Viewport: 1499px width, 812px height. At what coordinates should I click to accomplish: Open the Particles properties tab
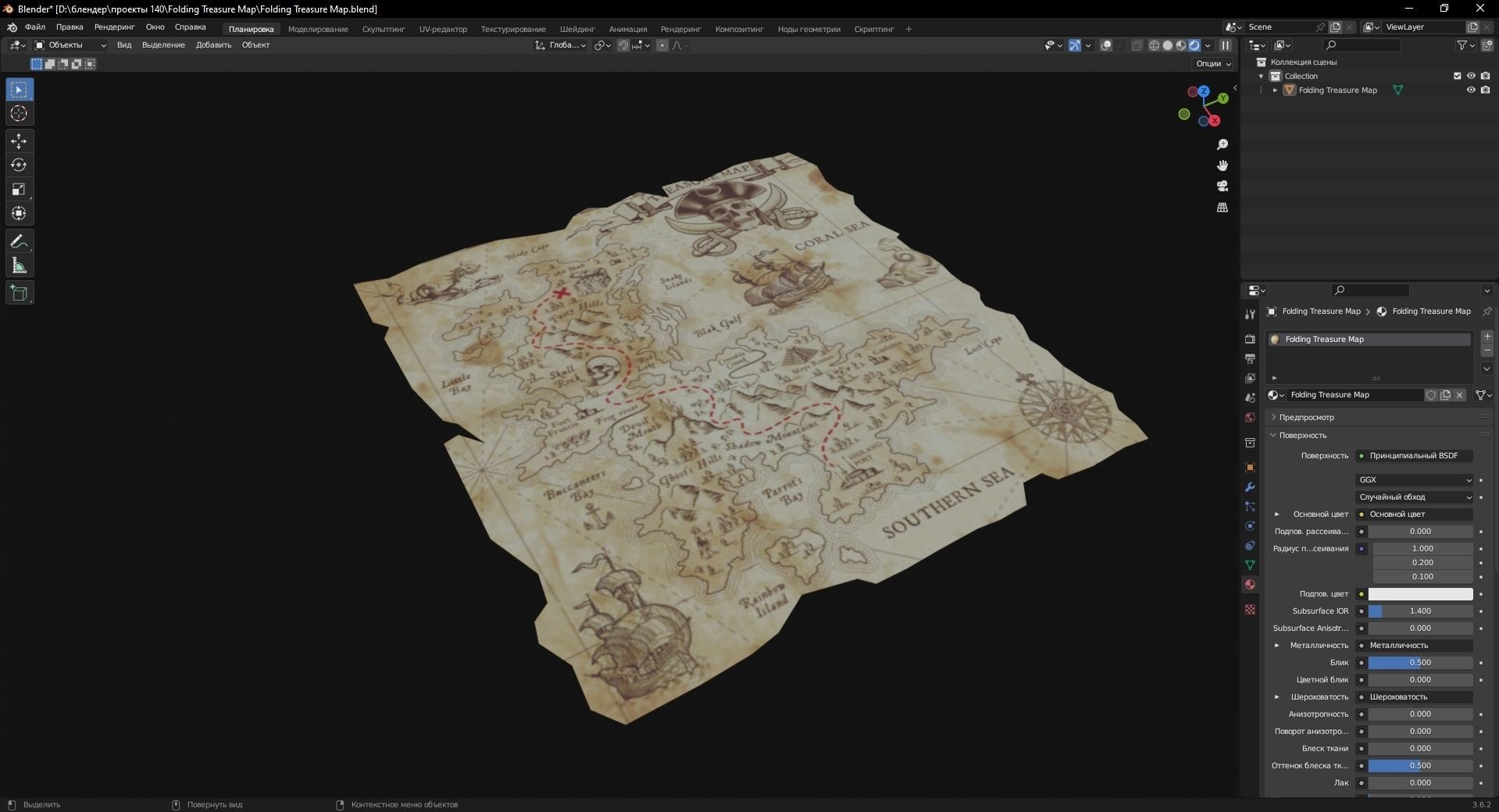1250,507
